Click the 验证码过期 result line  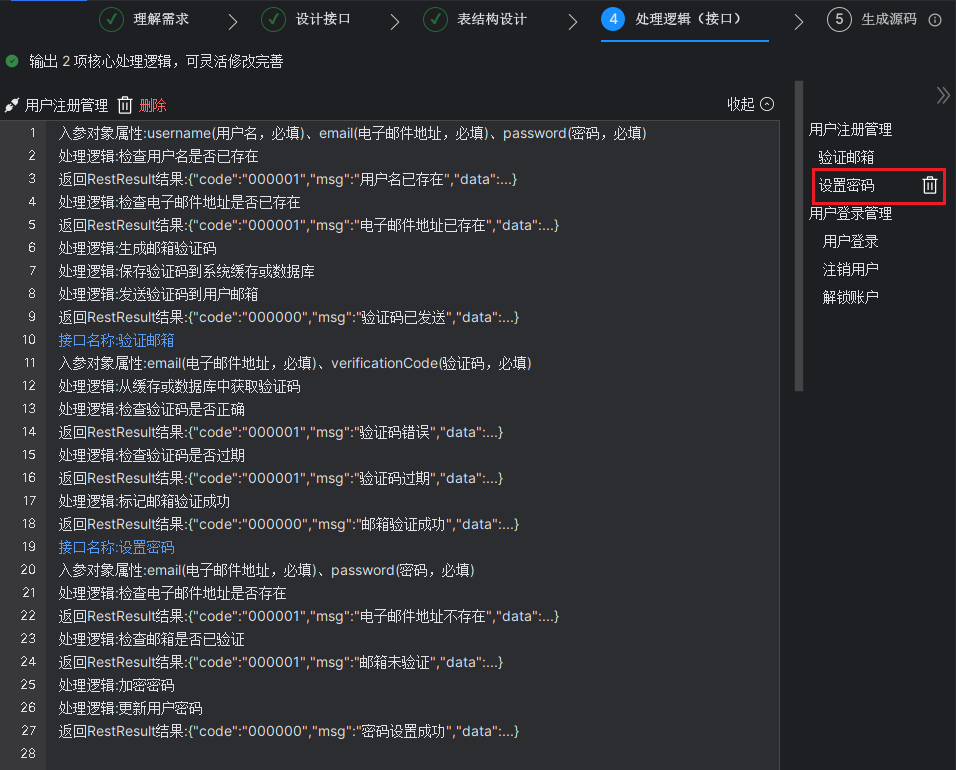[x=280, y=478]
